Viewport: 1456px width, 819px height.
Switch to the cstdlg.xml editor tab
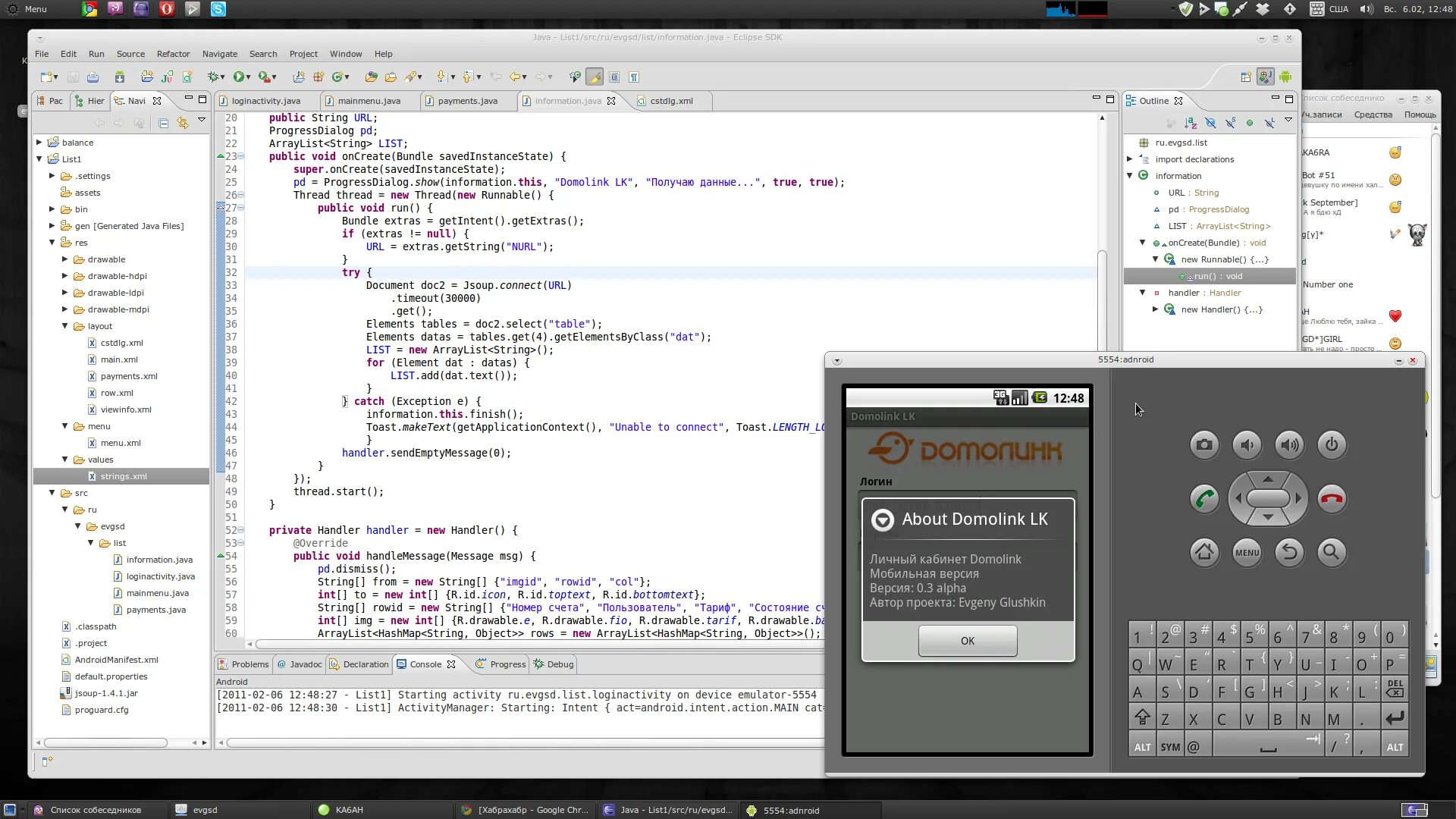pos(671,101)
